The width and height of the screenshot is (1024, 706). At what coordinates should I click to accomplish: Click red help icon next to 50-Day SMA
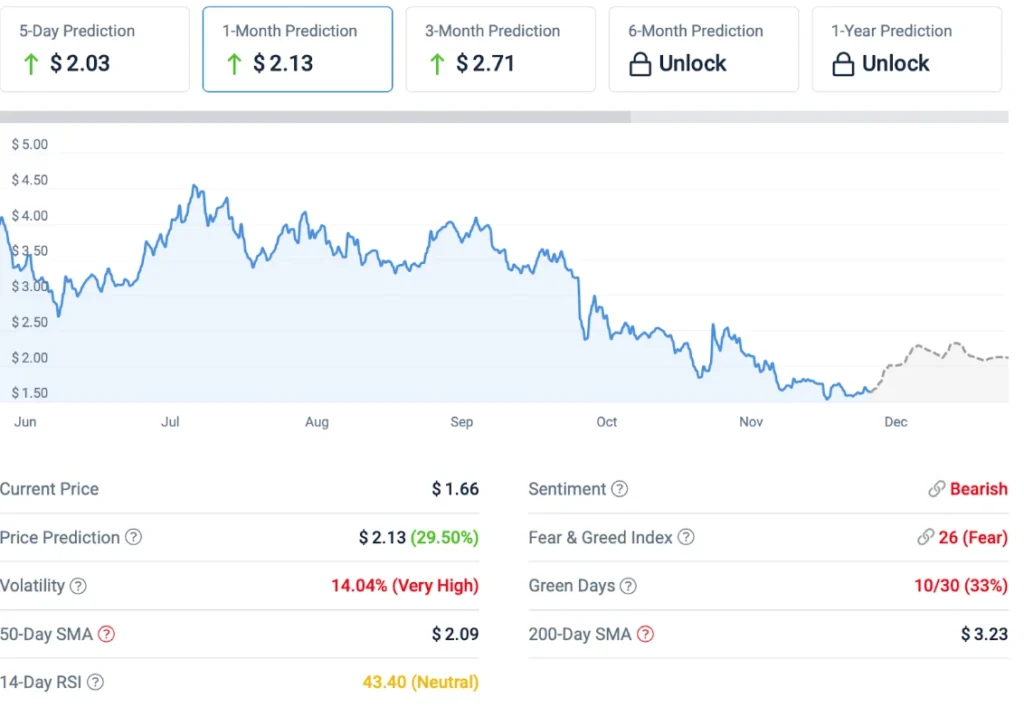coord(106,634)
